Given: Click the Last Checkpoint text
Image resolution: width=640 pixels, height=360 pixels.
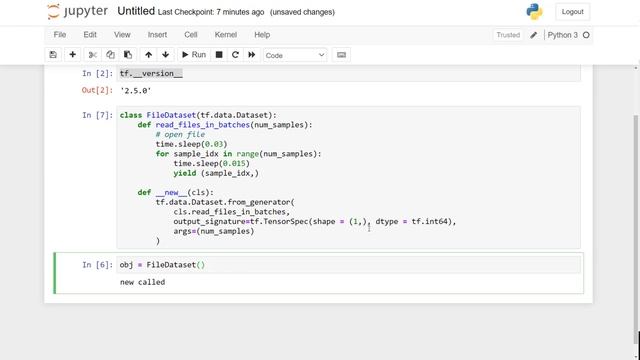Looking at the screenshot, I should point(211,12).
